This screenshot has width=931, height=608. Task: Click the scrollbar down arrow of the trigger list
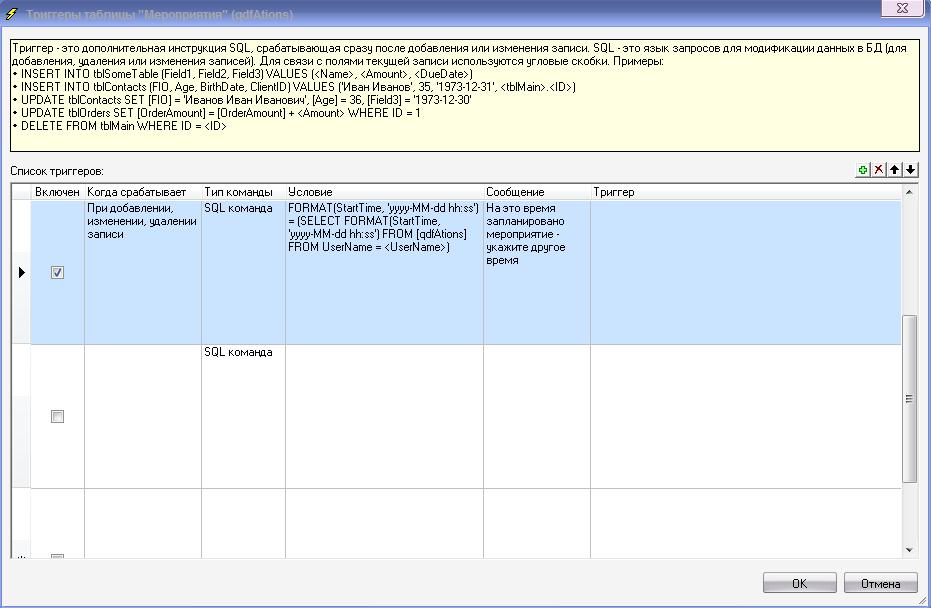click(x=909, y=550)
